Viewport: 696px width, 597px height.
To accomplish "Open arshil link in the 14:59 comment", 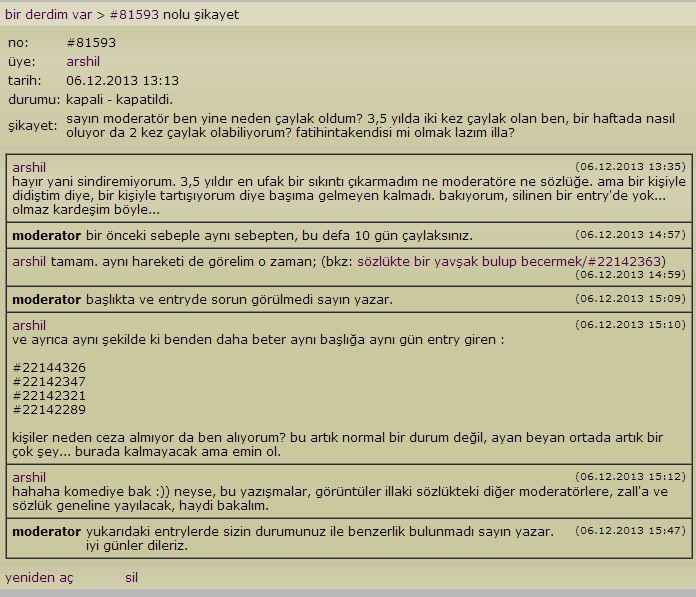I will click(x=29, y=261).
